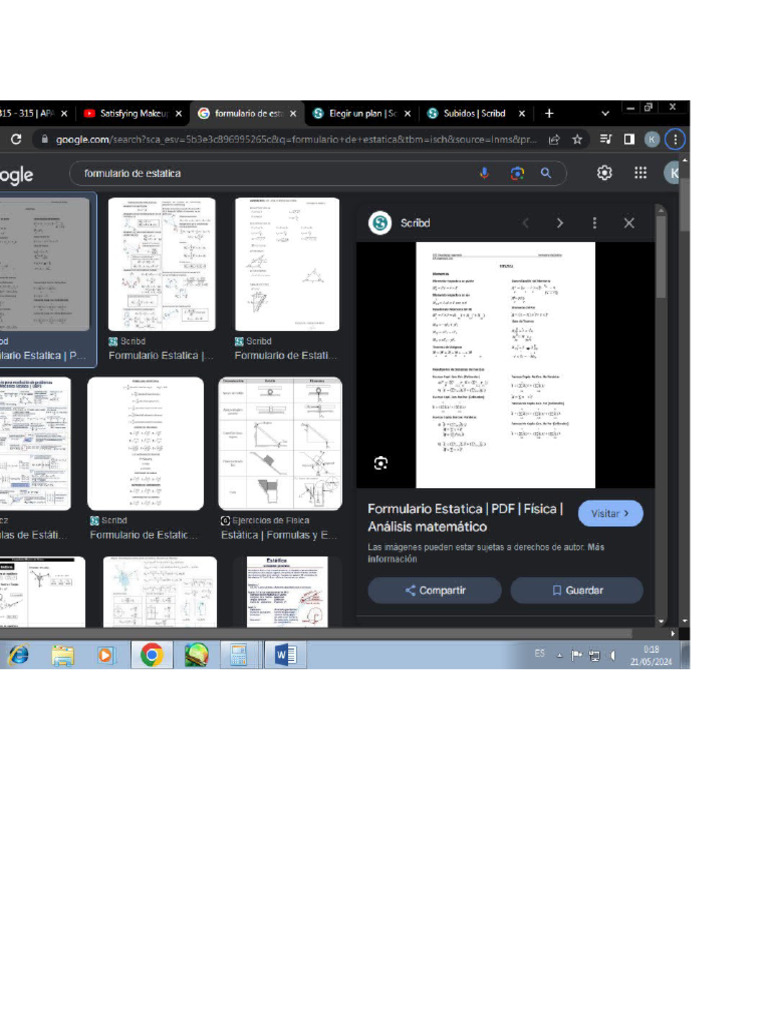Viewport: 768px width, 1024px height.
Task: Open the Google apps grid
Action: pyautogui.click(x=641, y=173)
